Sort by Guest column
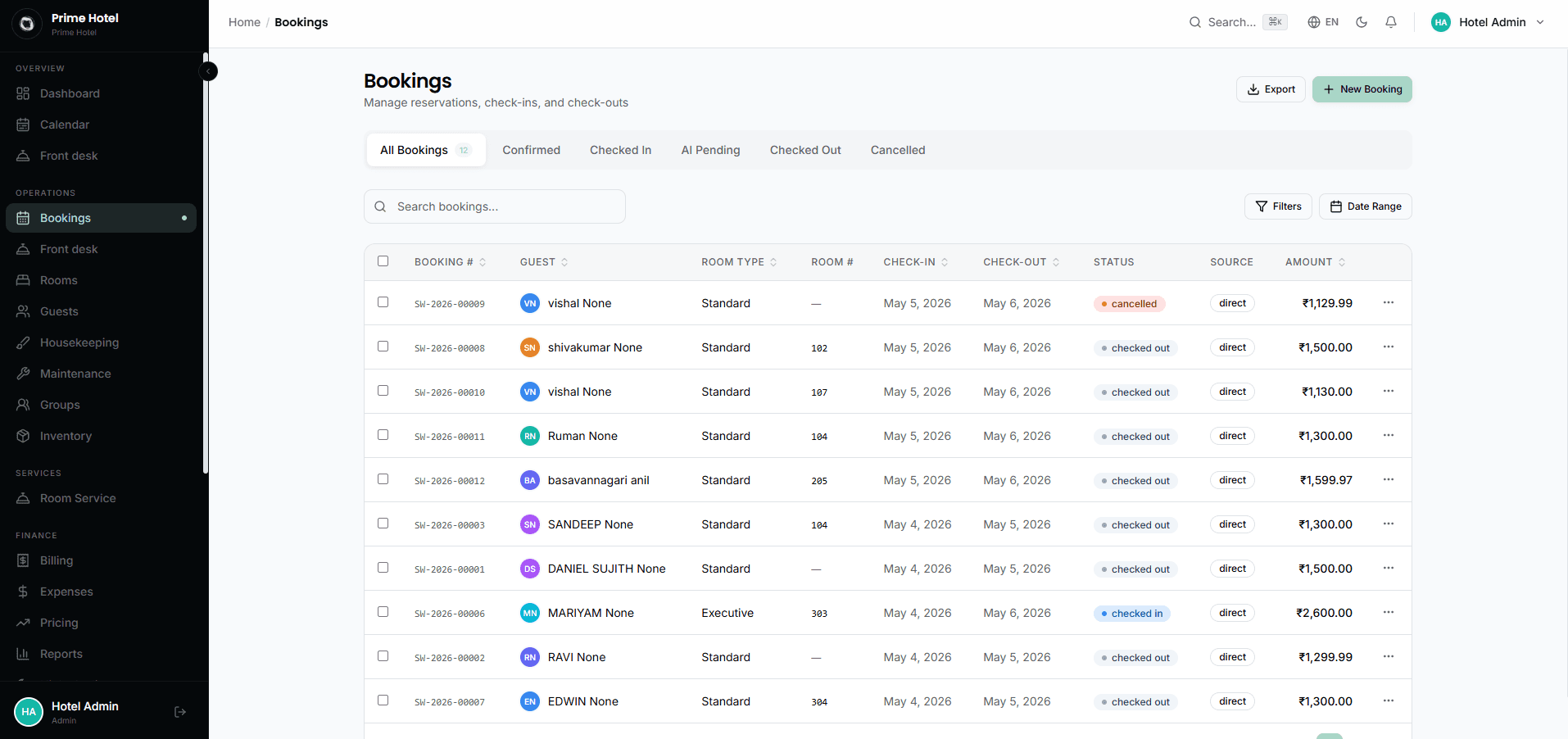The image size is (1568, 739). click(544, 262)
